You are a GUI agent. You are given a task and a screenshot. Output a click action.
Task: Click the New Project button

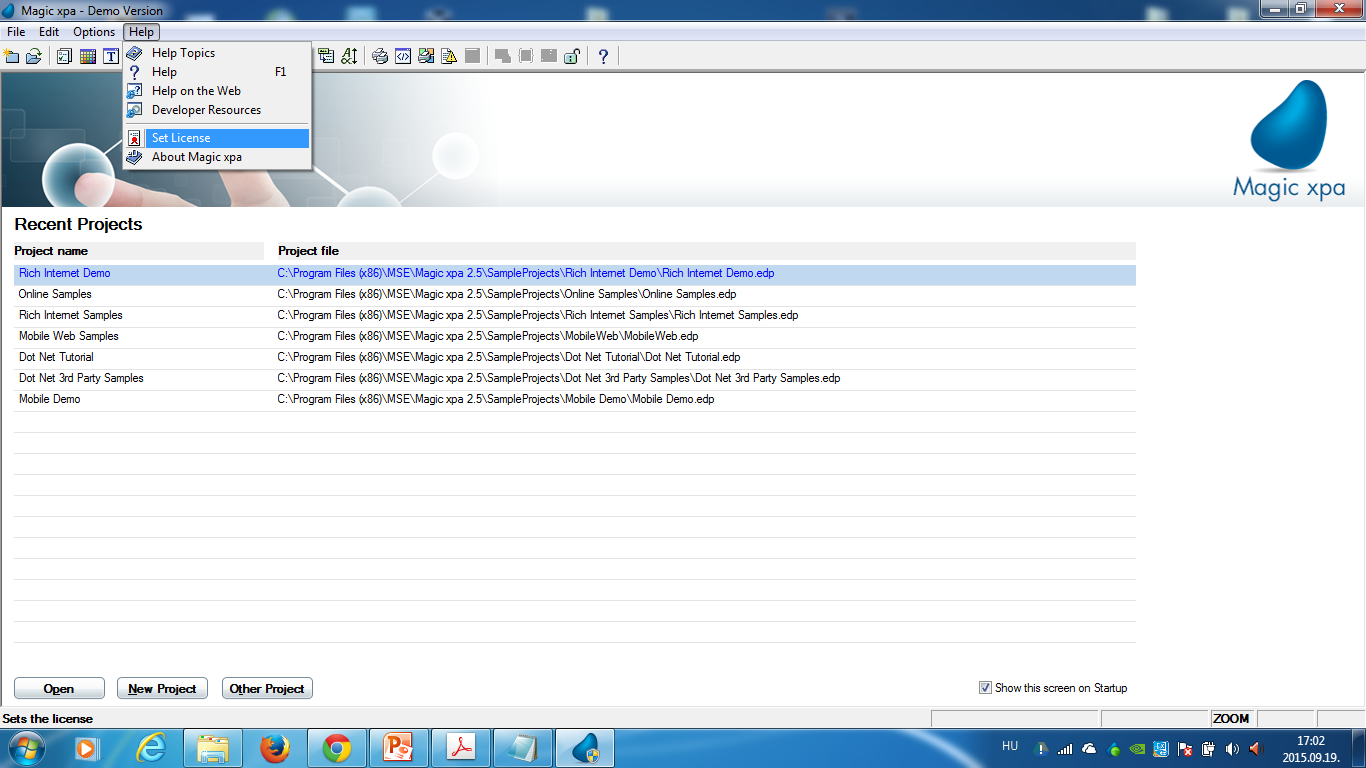pyautogui.click(x=162, y=688)
